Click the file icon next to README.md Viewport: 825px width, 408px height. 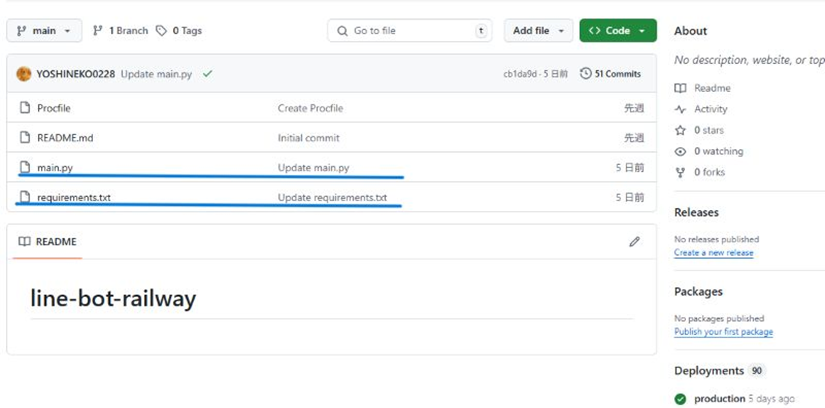tap(25, 137)
